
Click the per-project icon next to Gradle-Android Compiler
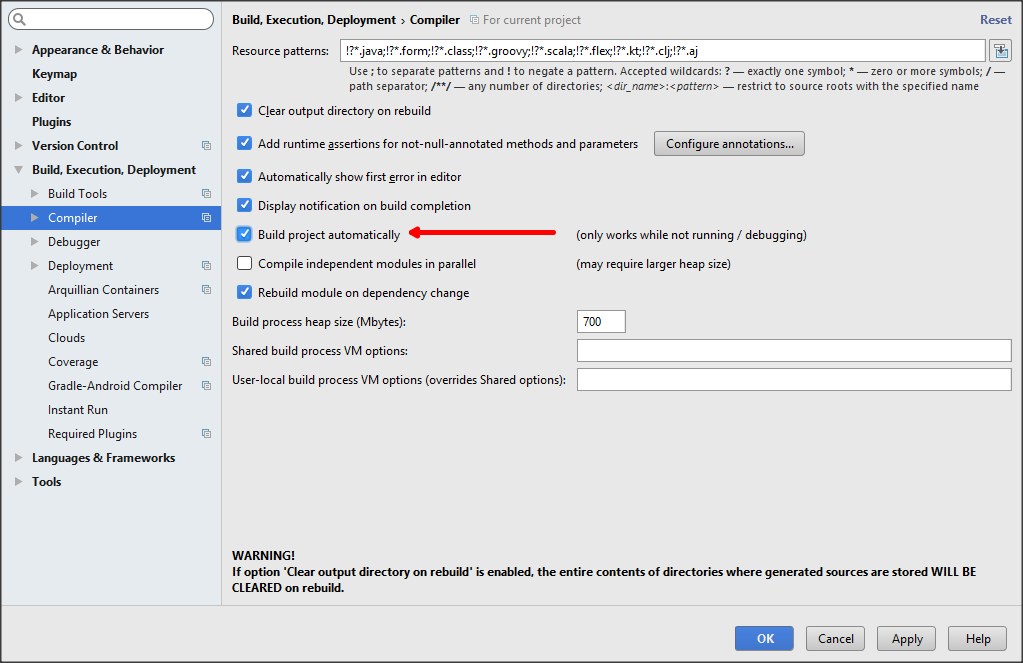pyautogui.click(x=206, y=385)
